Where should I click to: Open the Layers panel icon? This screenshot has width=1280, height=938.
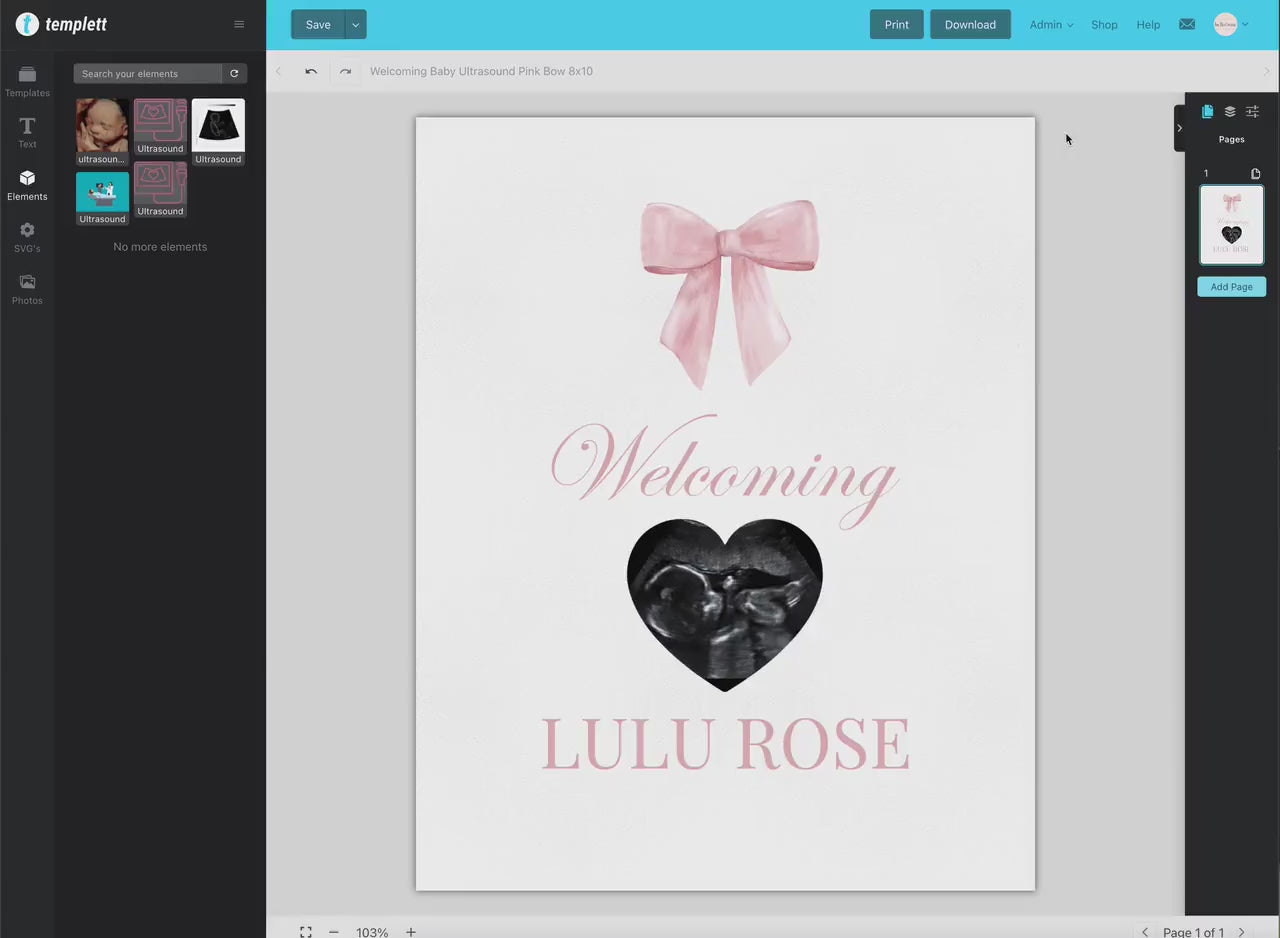pyautogui.click(x=1230, y=112)
